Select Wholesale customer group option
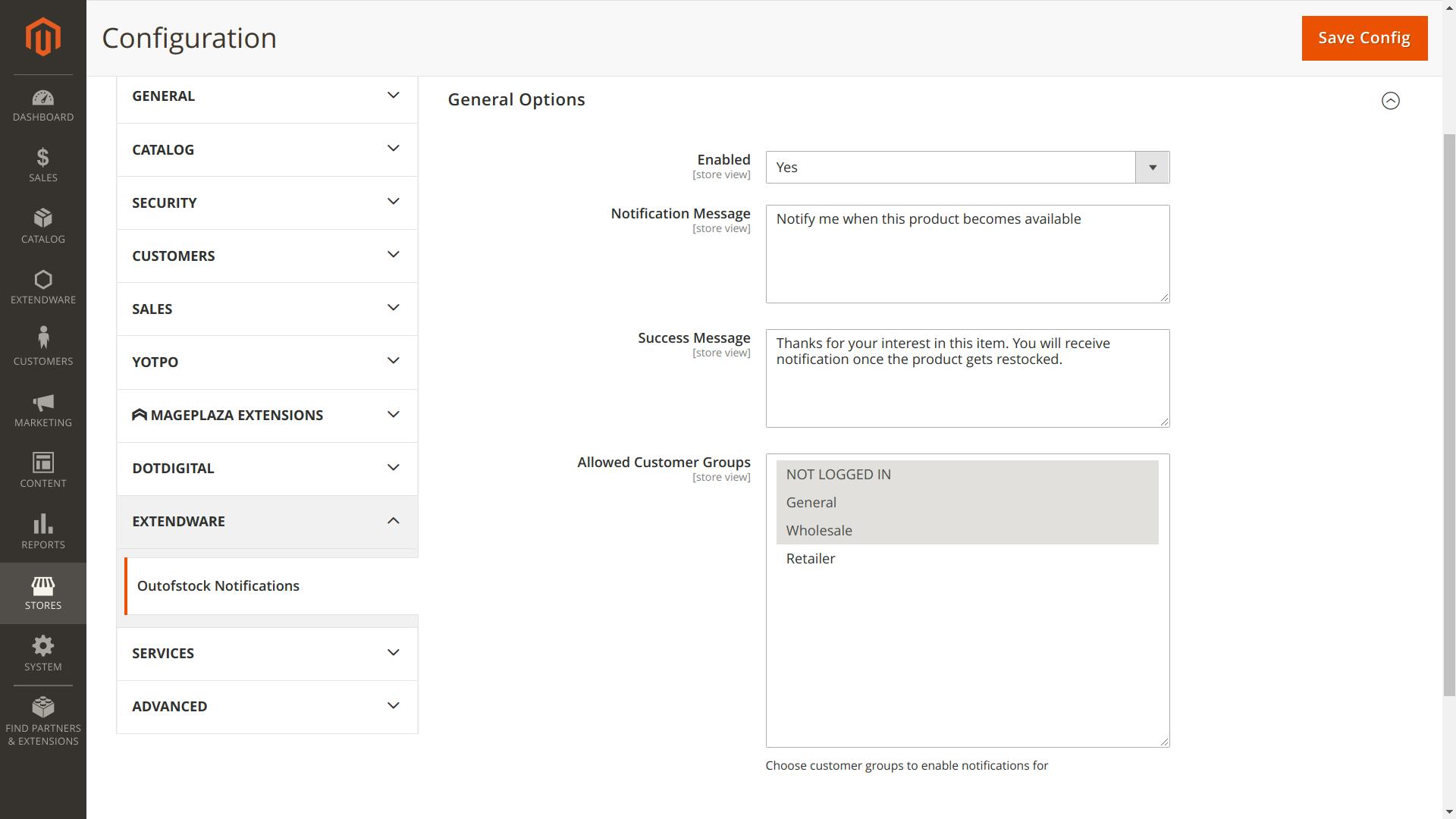The image size is (1456, 819). (967, 530)
